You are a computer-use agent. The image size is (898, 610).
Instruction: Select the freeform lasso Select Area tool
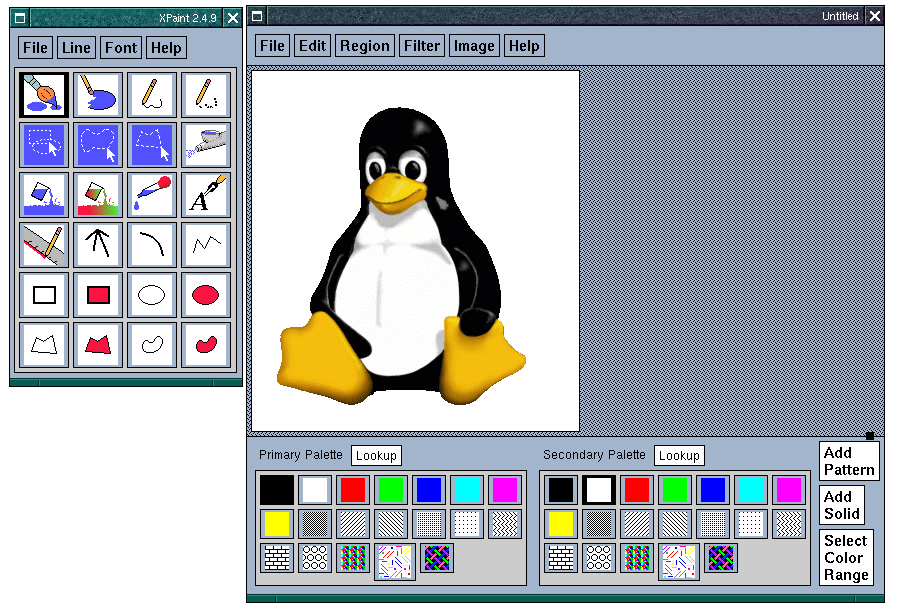(x=98, y=144)
